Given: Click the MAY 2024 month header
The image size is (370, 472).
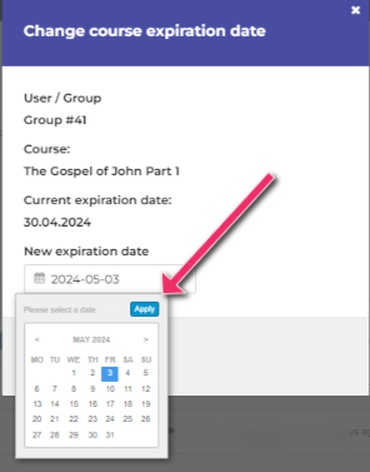Looking at the screenshot, I should (91, 340).
